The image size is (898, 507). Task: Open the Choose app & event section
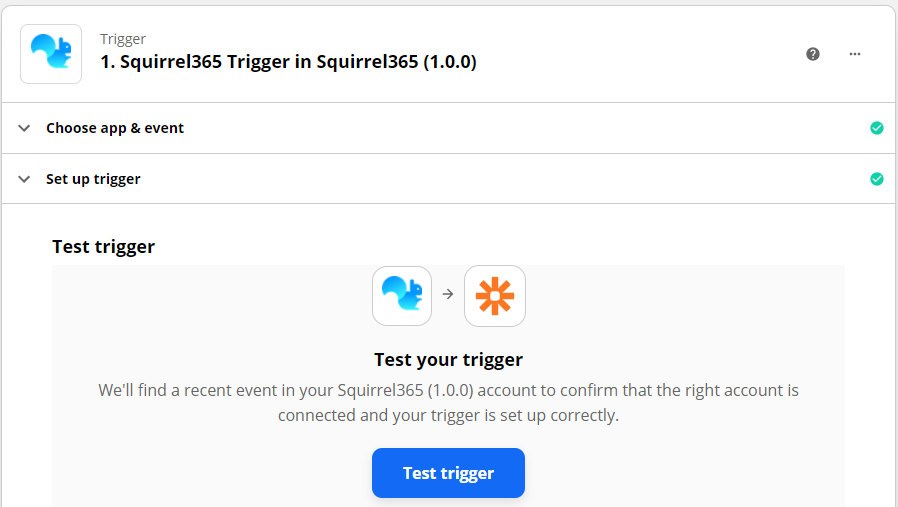click(x=448, y=128)
